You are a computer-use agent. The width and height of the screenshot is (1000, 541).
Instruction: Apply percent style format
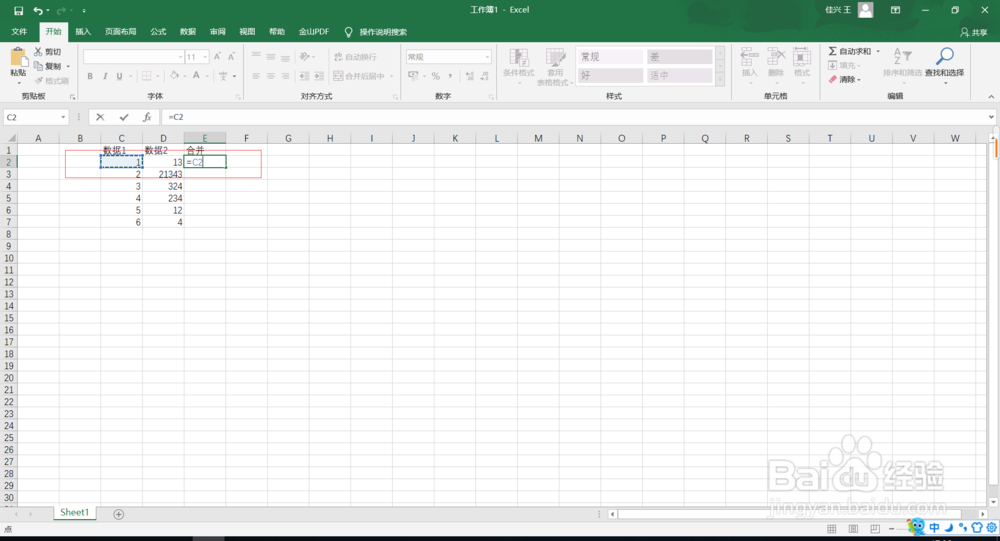[x=436, y=76]
